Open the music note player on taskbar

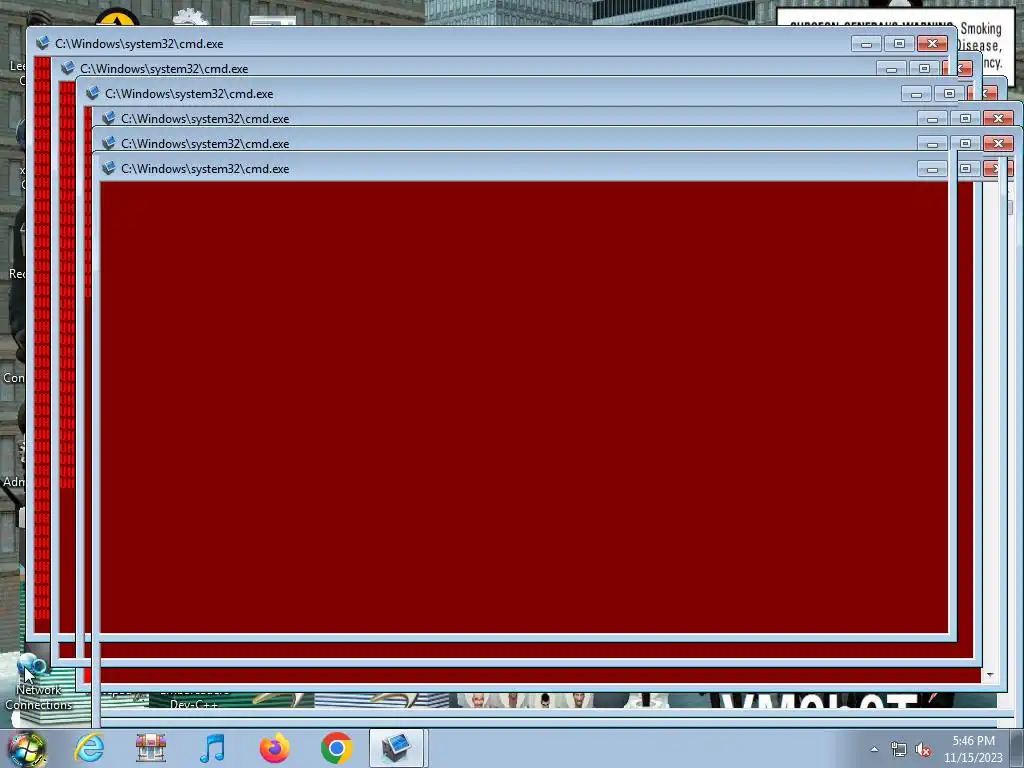tap(212, 748)
